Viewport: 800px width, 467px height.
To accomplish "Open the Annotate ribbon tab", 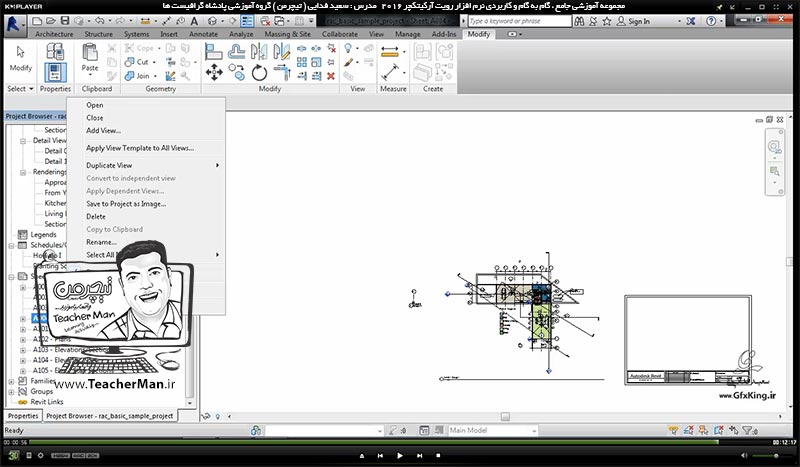I will [203, 34].
